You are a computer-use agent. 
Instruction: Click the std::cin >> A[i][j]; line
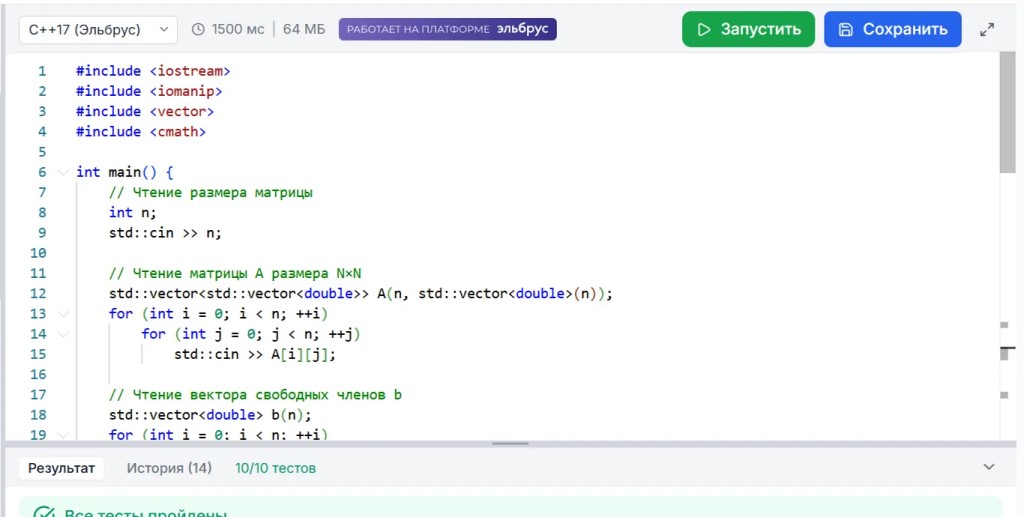[255, 354]
